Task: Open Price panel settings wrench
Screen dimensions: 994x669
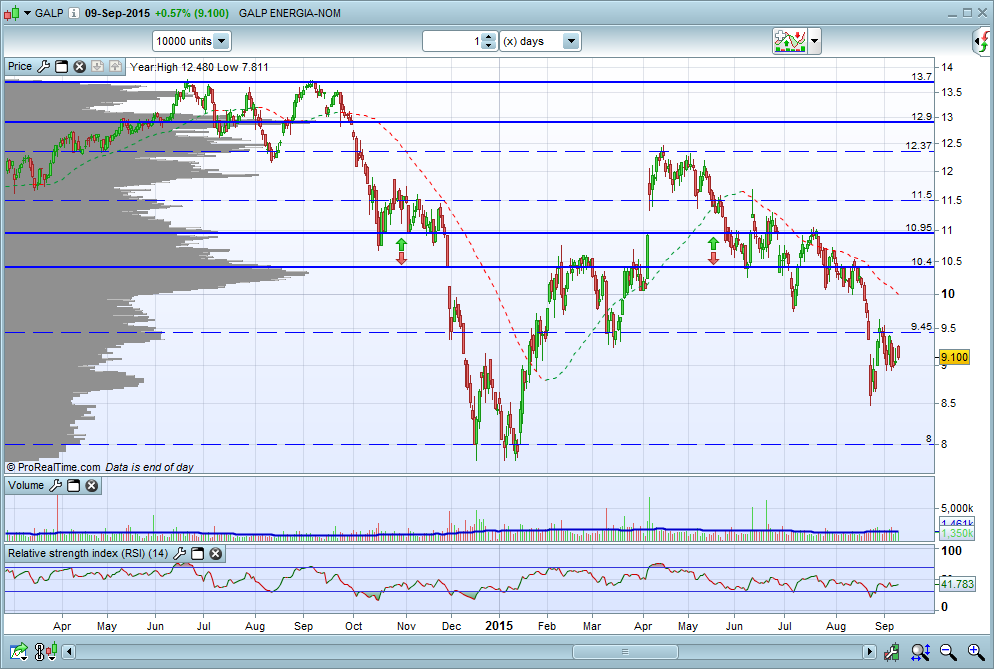Action: pos(43,67)
